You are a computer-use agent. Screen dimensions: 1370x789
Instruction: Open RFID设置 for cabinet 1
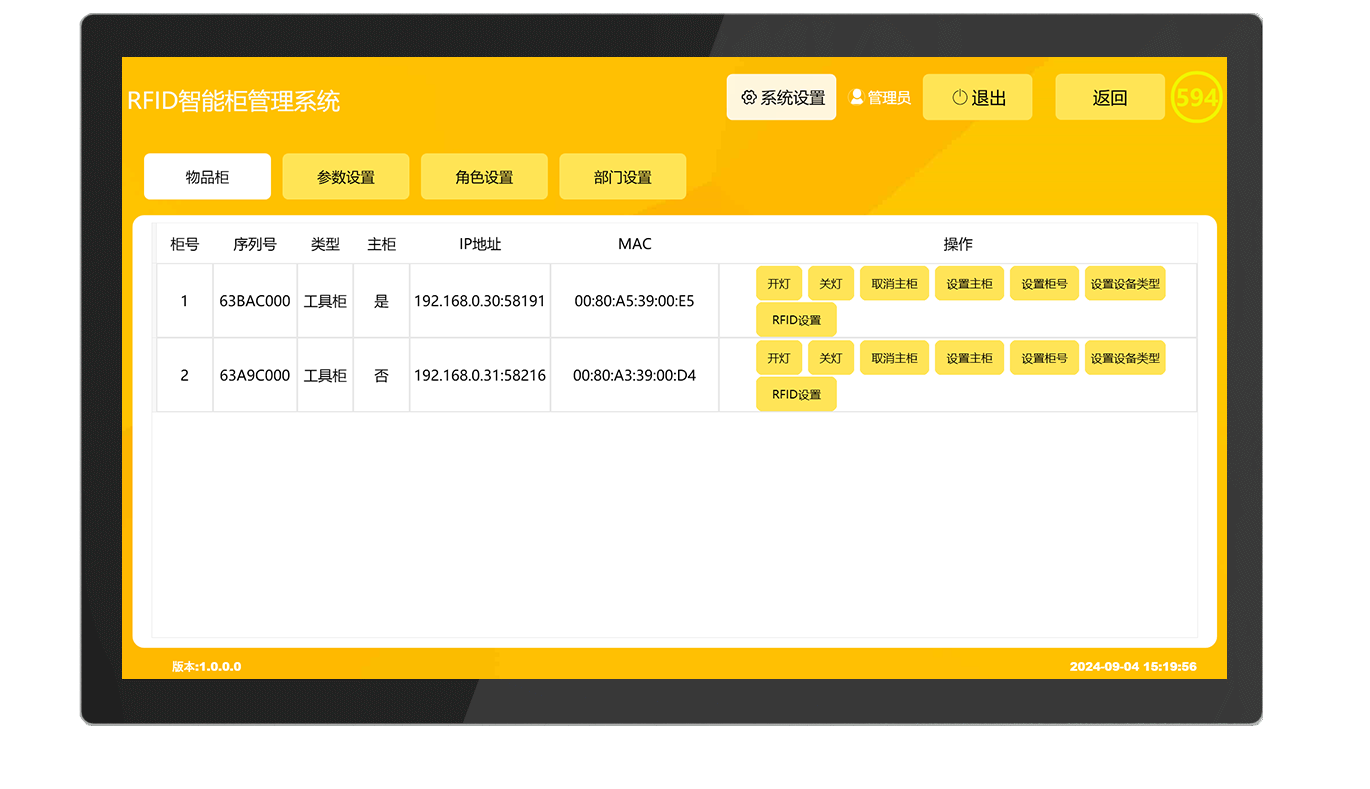click(x=796, y=320)
